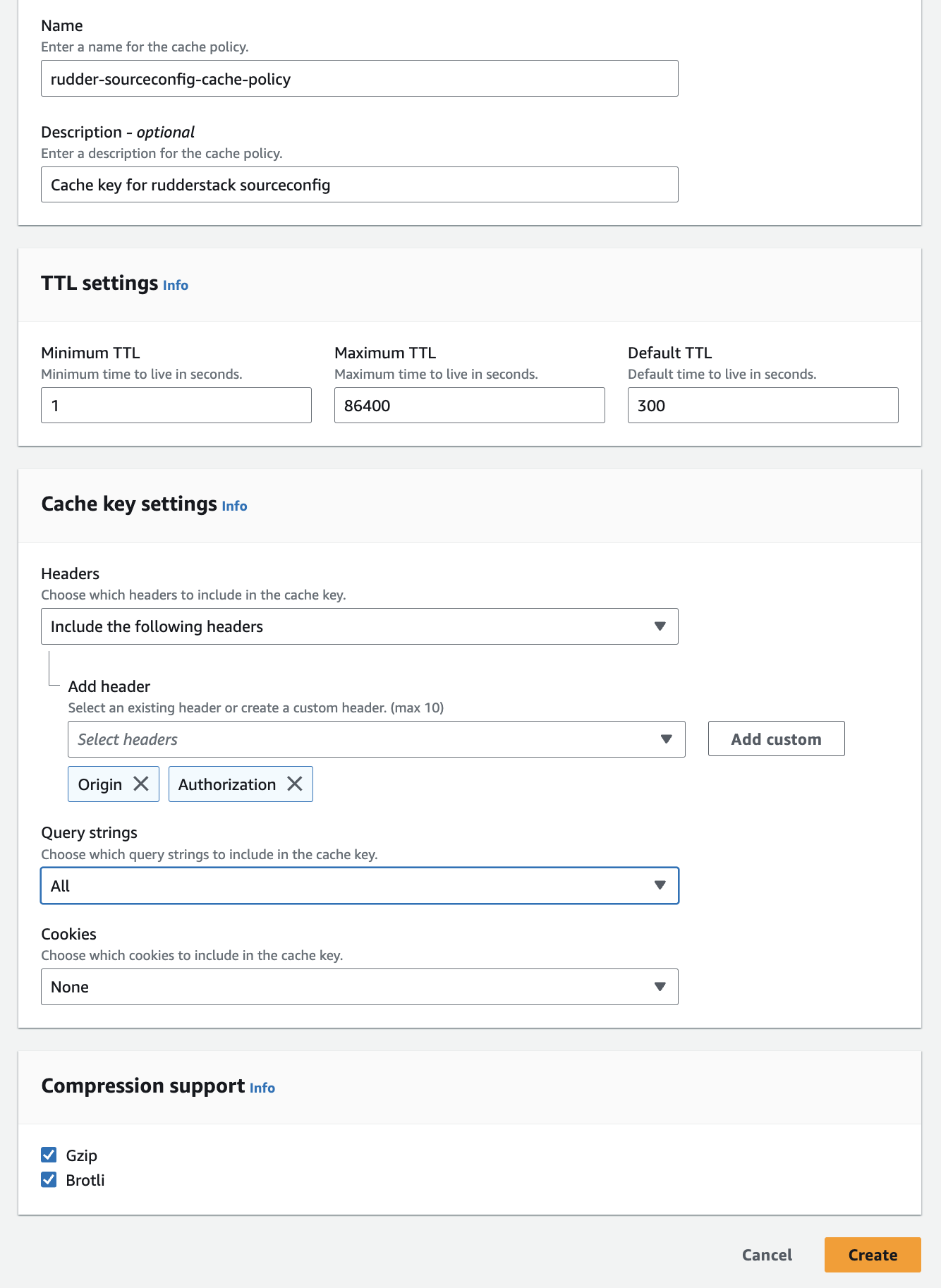Open the TTL settings Info link

coord(176,285)
